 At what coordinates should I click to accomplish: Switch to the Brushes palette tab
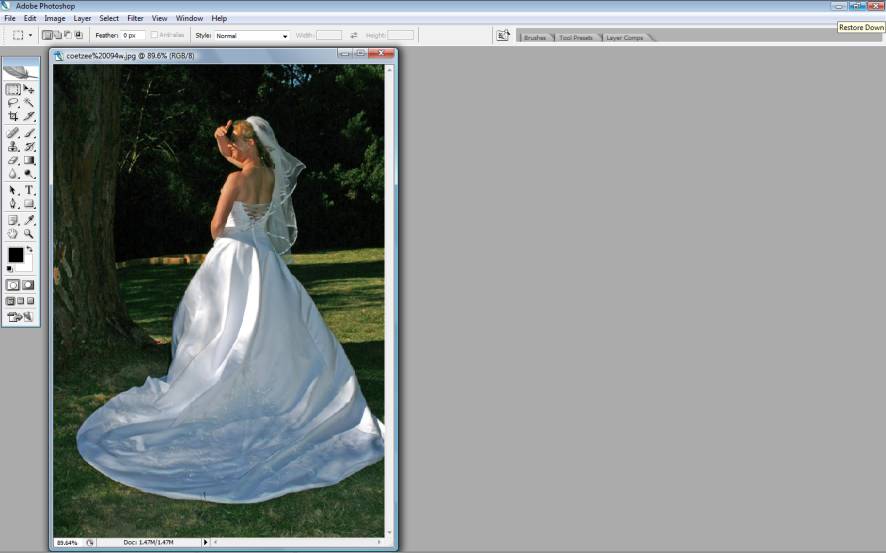coord(535,37)
